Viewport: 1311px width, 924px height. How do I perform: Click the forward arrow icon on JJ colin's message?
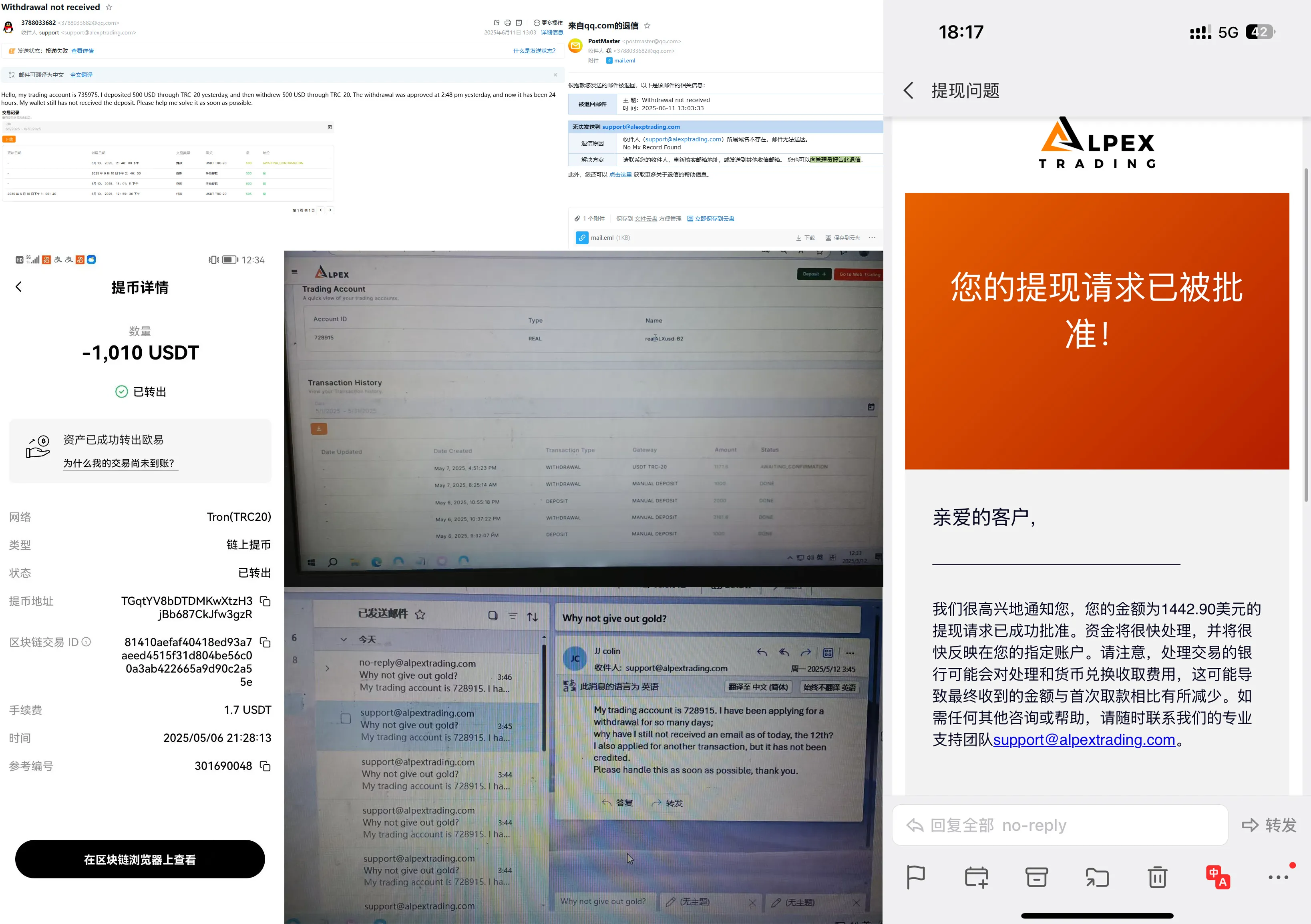(x=806, y=652)
